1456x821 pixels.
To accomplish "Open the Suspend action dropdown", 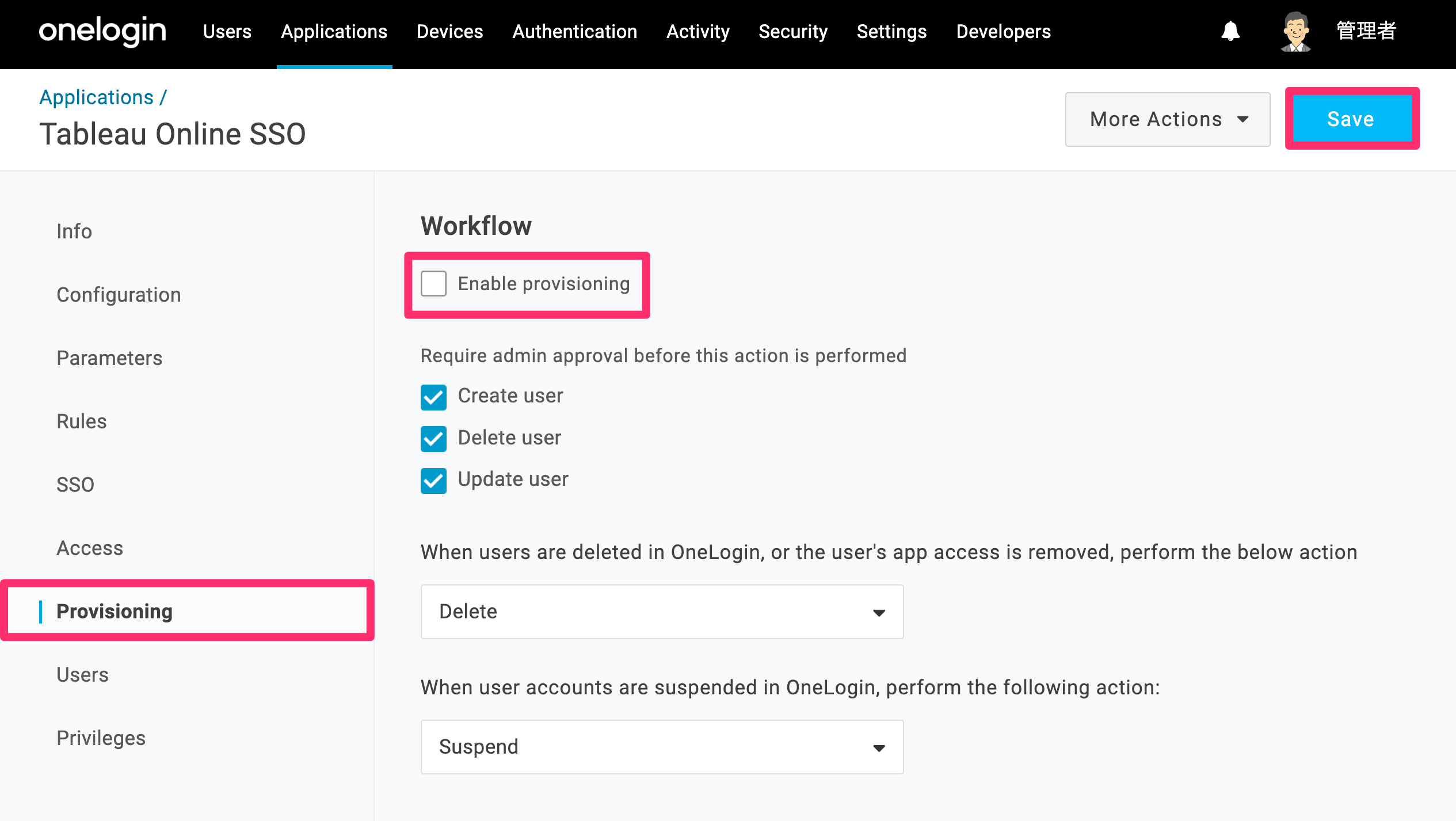I will coord(662,747).
